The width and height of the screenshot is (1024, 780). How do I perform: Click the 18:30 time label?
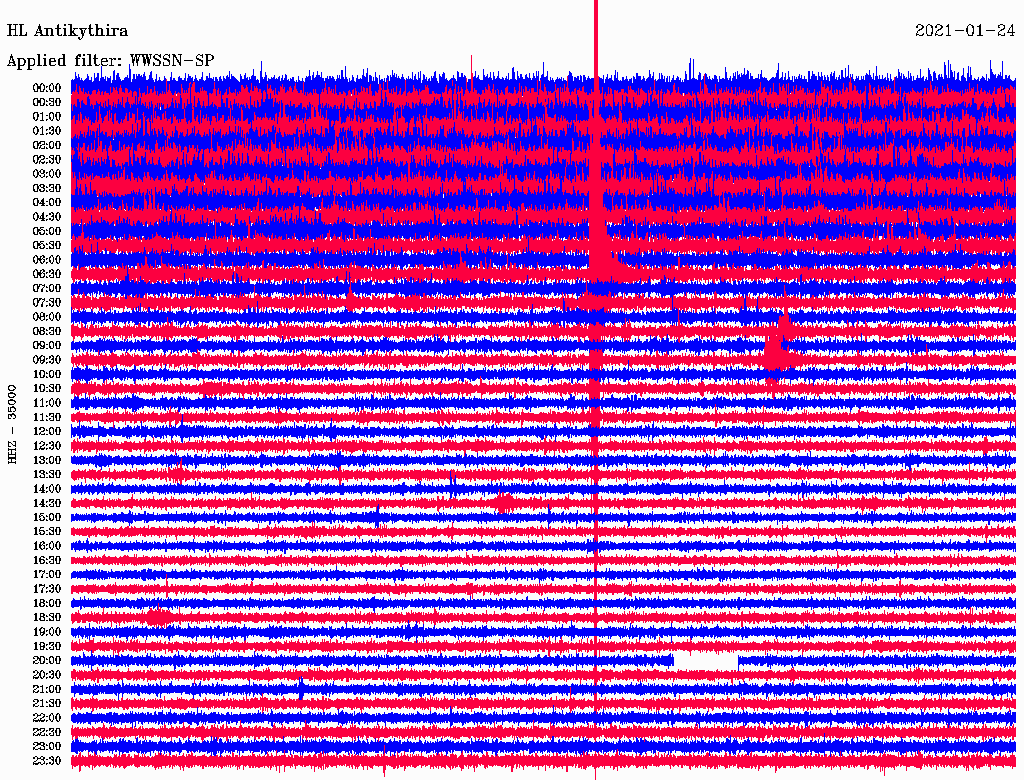47,618
